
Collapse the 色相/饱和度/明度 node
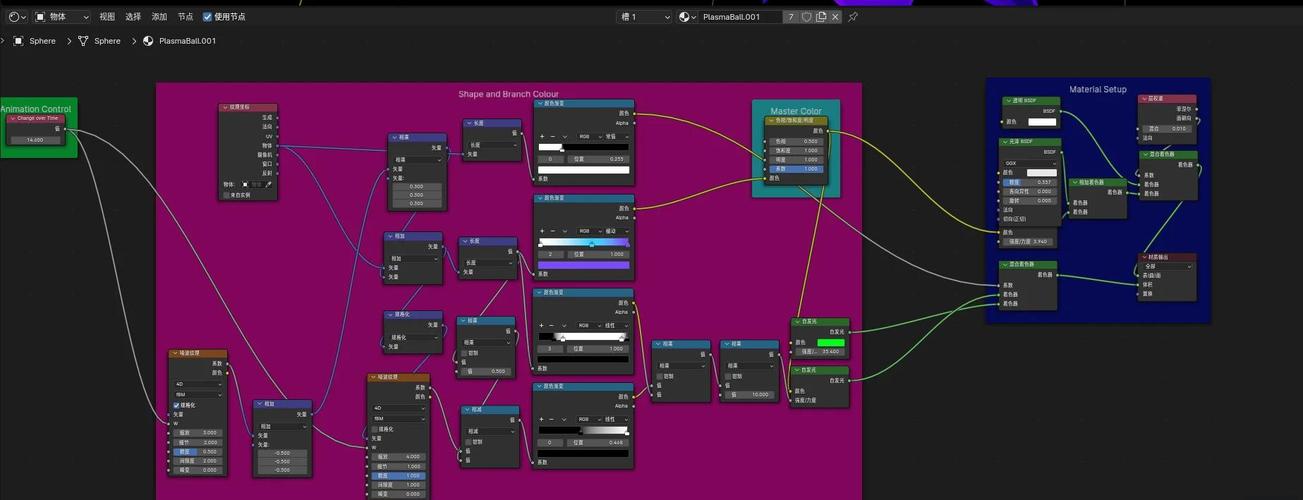771,121
